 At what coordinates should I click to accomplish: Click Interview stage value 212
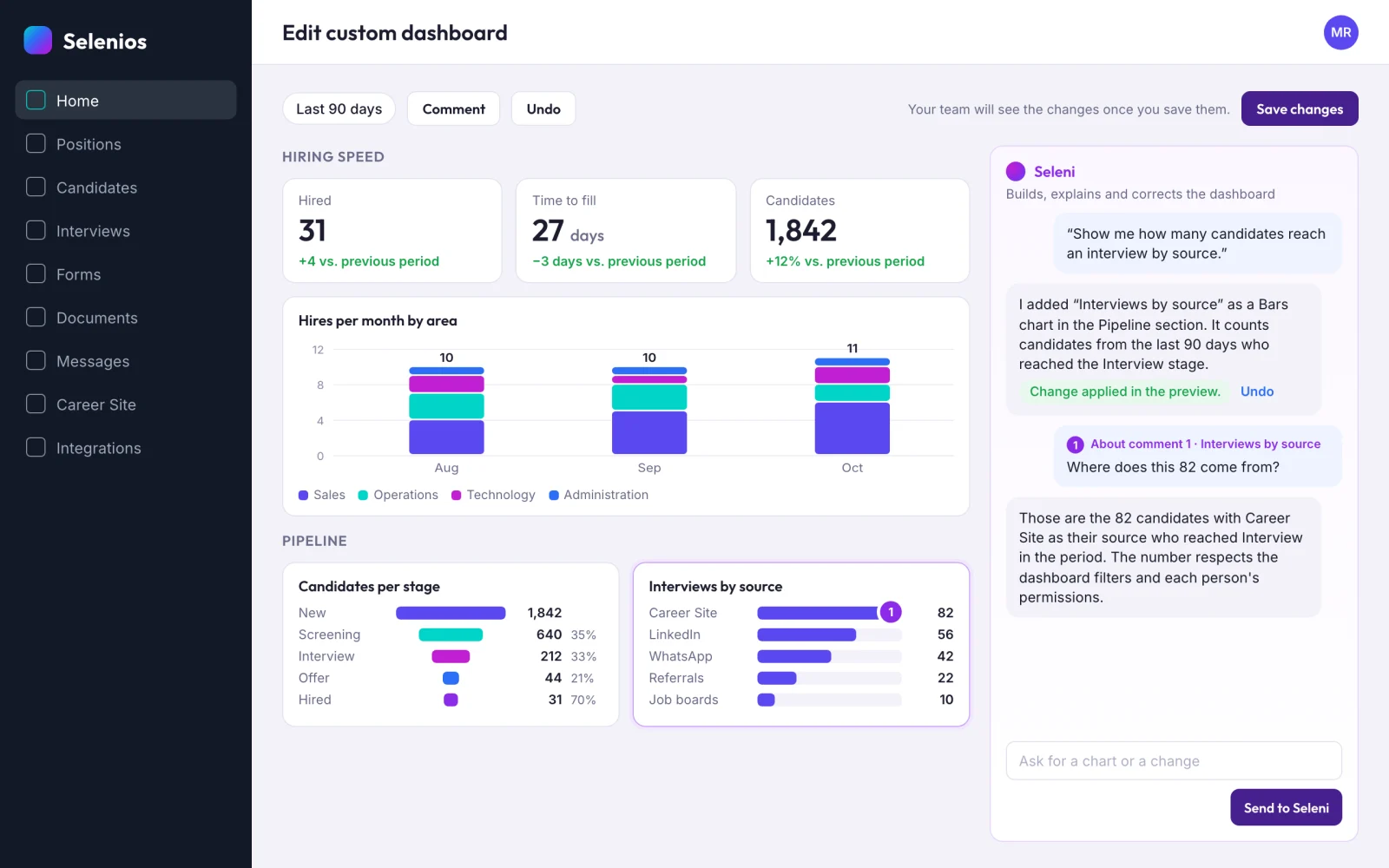pos(550,656)
